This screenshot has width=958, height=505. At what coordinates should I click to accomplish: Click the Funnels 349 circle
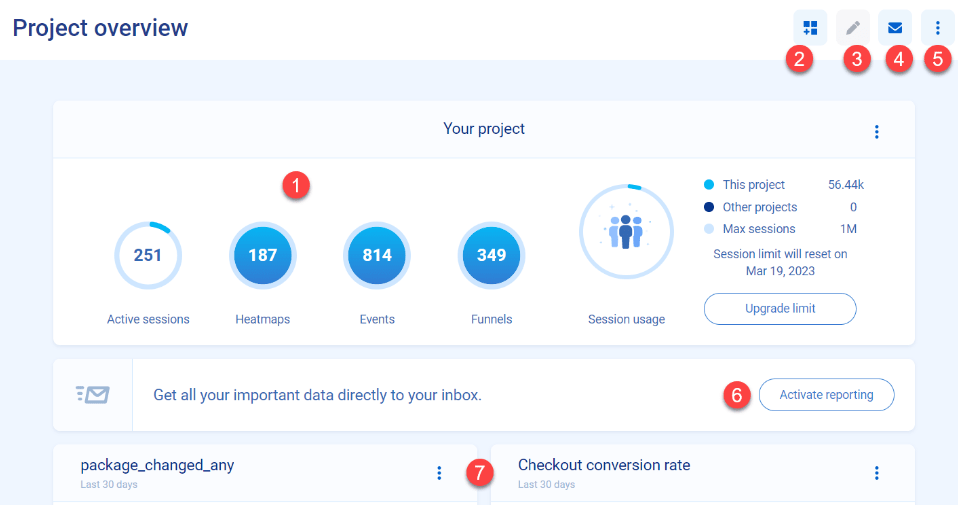tap(491, 255)
